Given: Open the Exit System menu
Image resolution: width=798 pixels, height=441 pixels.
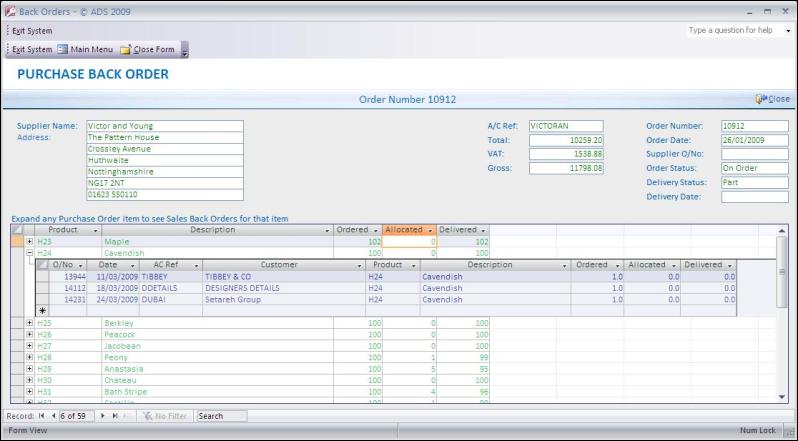Looking at the screenshot, I should (32, 31).
